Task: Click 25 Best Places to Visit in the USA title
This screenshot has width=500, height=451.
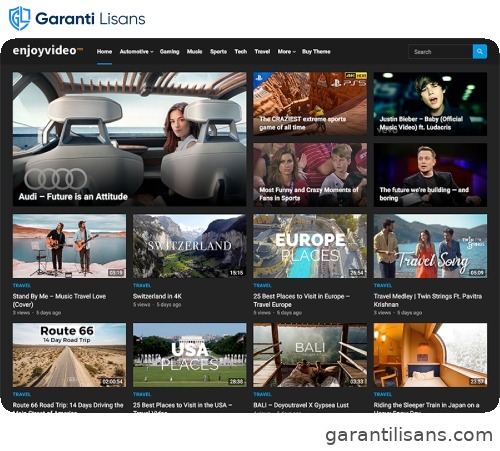Action: coord(183,407)
